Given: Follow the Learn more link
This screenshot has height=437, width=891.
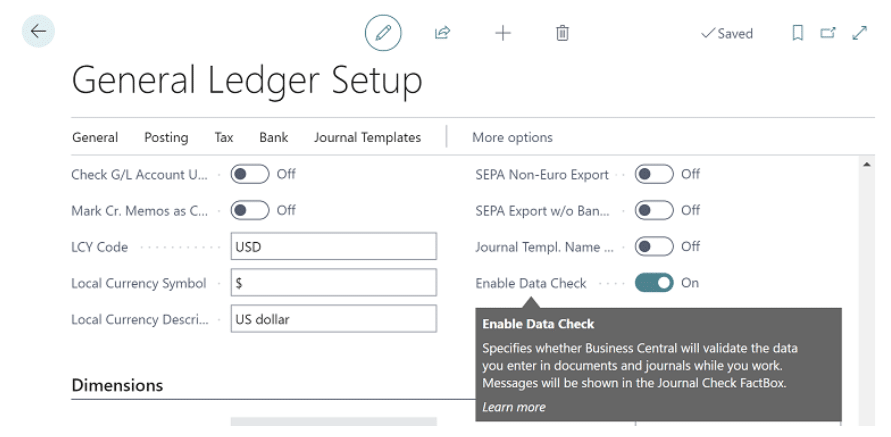Looking at the screenshot, I should 514,407.
